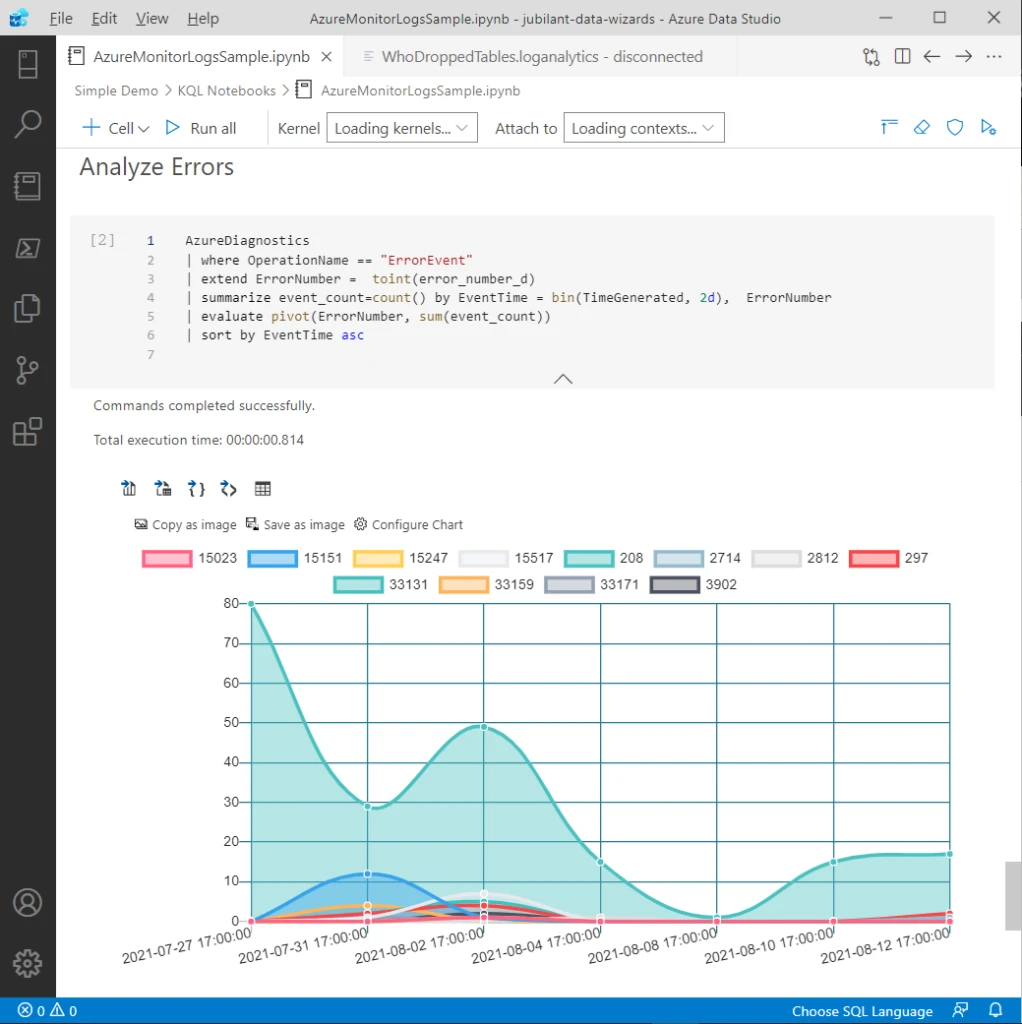Open Source Control view in sidebar
Image resolution: width=1022 pixels, height=1024 pixels.
(x=27, y=370)
